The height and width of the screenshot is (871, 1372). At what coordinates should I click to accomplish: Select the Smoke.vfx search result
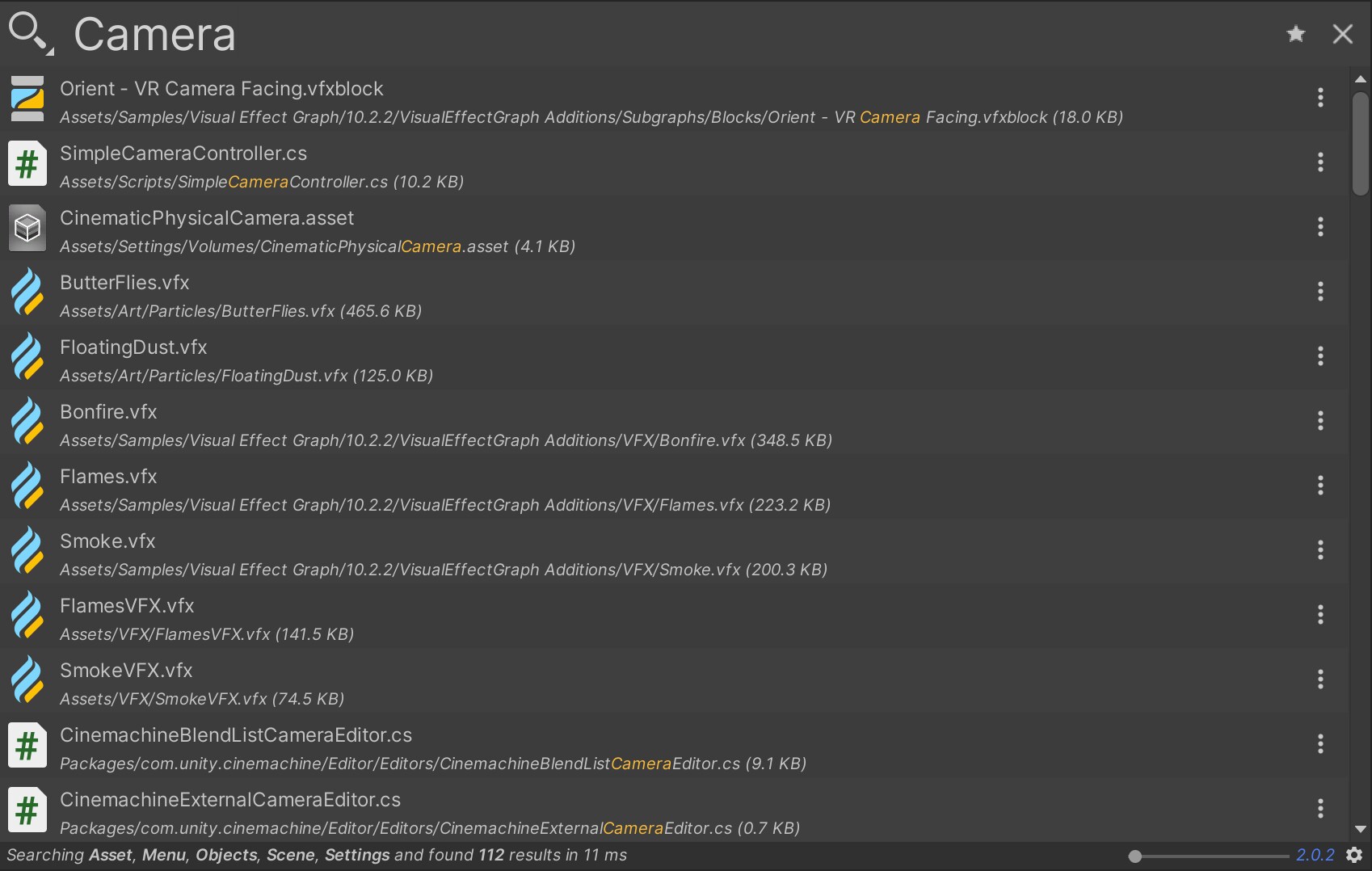click(x=443, y=553)
